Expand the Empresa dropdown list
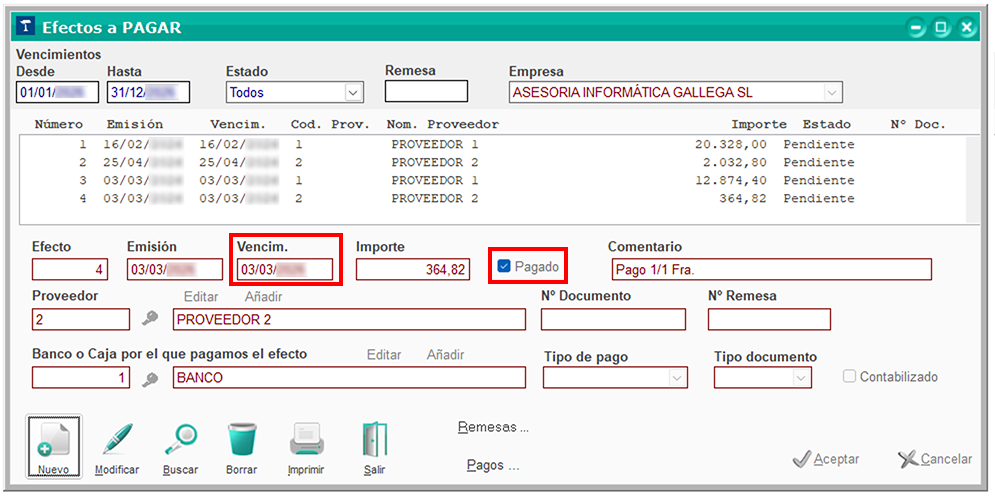The height and width of the screenshot is (496, 995). [831, 92]
